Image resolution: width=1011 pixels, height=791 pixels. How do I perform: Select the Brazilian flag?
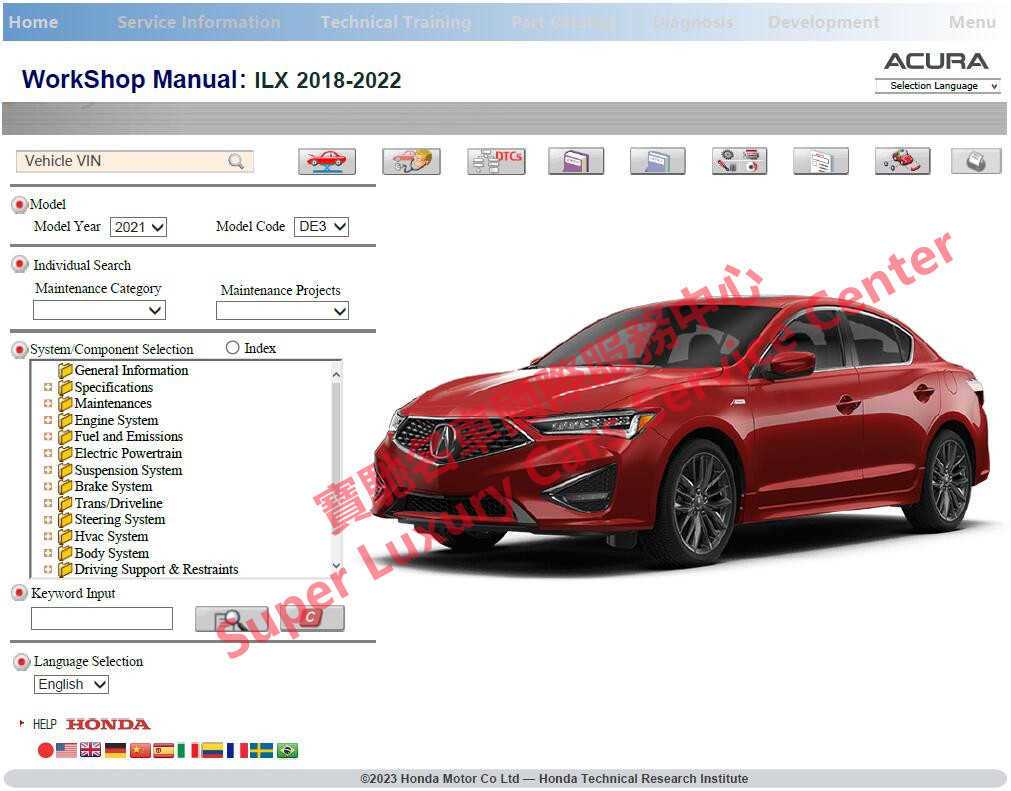point(288,750)
